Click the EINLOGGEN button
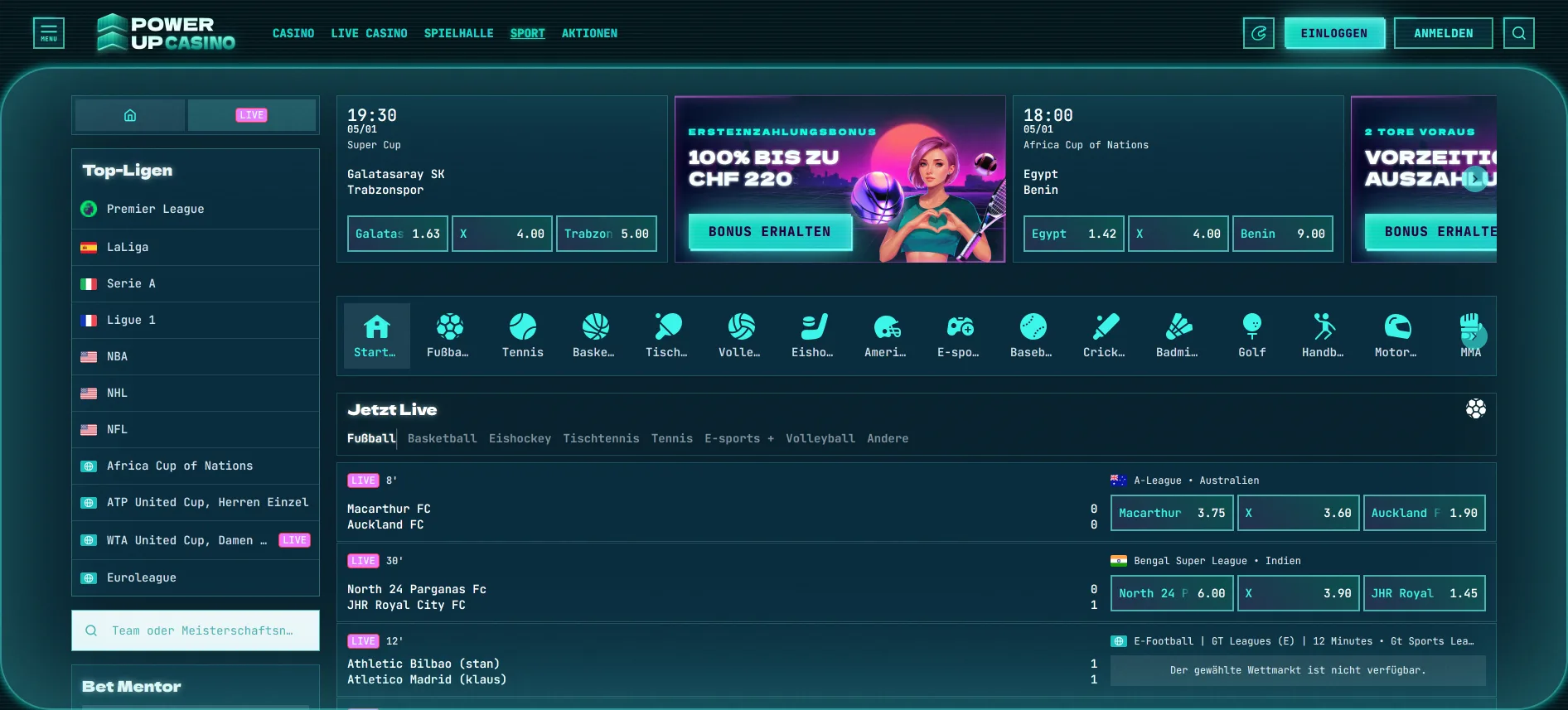The height and width of the screenshot is (710, 1568). [x=1334, y=33]
